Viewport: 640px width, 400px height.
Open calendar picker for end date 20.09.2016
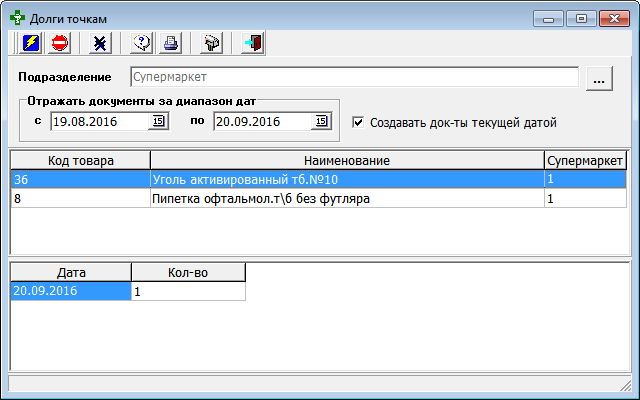[x=321, y=121]
